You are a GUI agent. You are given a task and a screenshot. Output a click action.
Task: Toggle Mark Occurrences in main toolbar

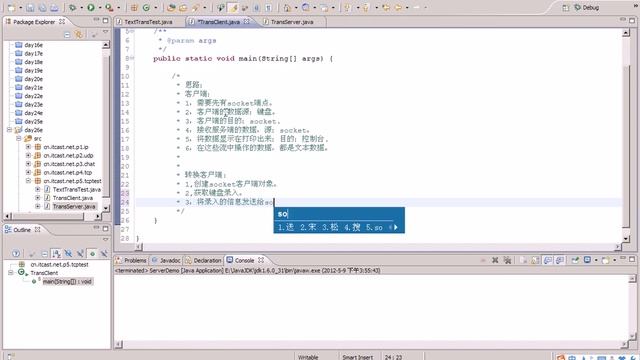tap(233, 7)
